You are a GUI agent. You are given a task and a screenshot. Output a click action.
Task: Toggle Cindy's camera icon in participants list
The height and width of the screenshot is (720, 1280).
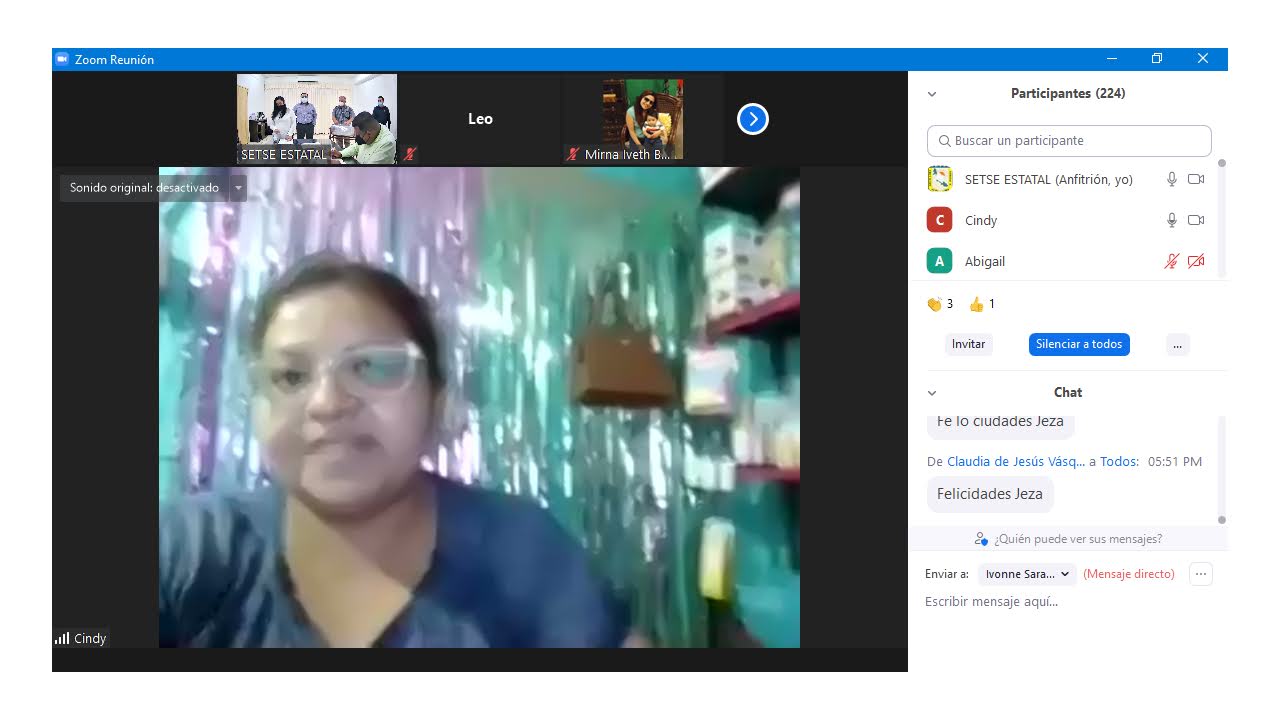tap(1196, 220)
